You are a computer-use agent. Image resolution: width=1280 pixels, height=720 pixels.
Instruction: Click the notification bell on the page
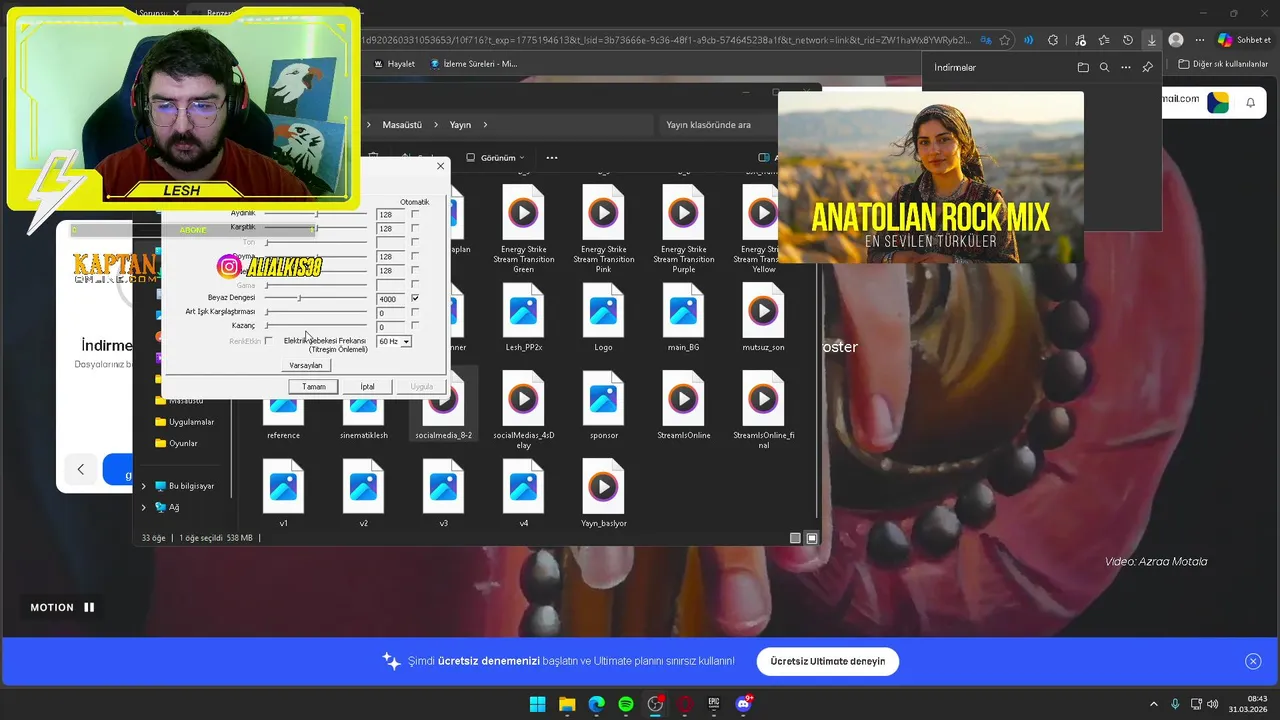[x=1250, y=103]
